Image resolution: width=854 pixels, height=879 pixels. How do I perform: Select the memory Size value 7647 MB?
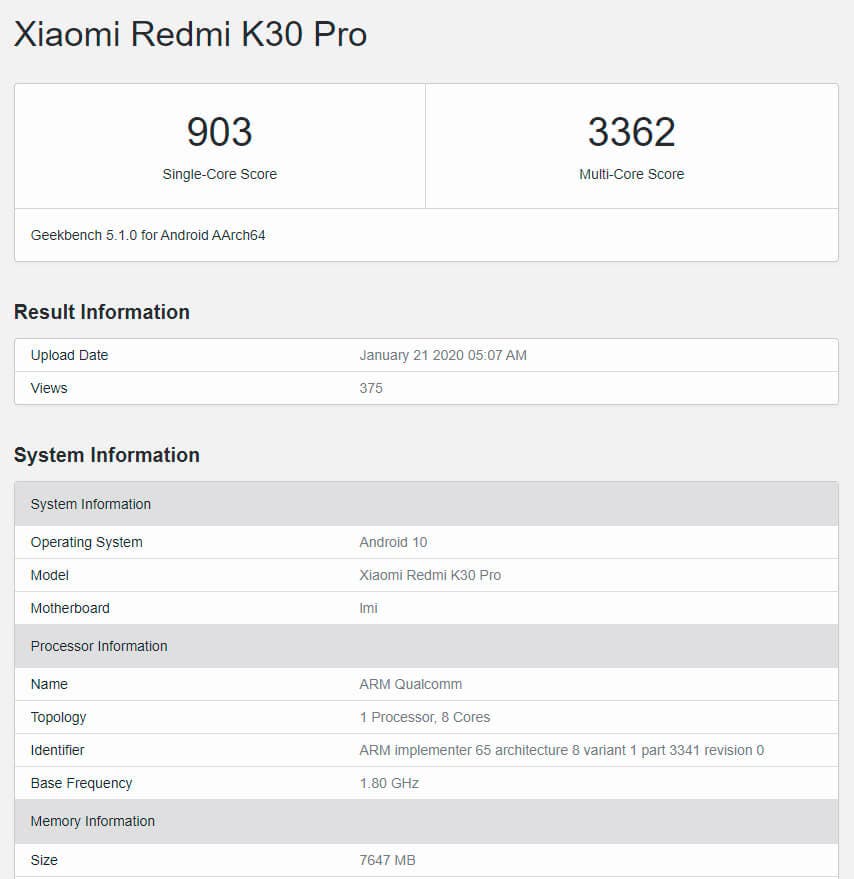click(x=388, y=860)
